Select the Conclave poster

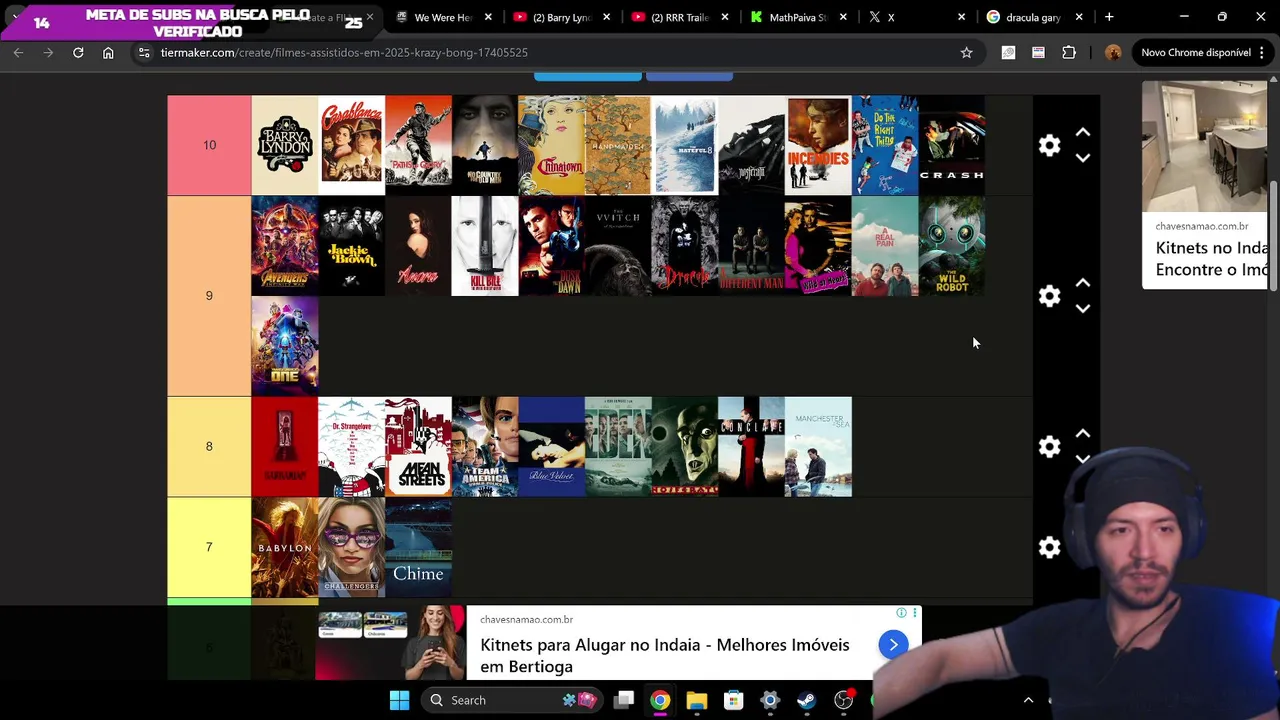(751, 447)
